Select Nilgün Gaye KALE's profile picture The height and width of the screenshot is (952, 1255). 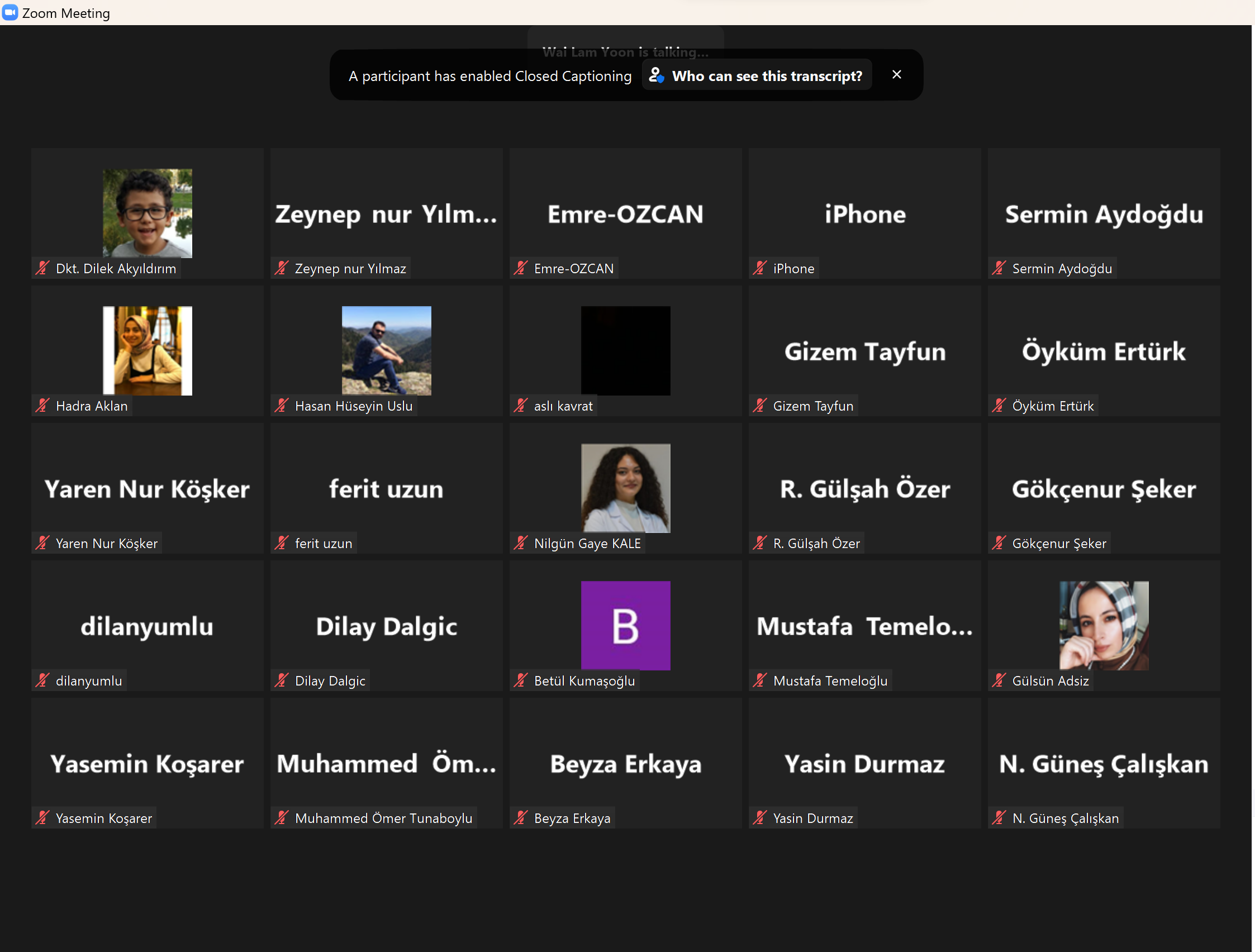coord(625,488)
